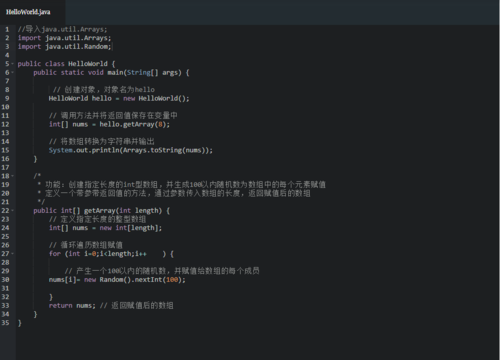Click the '//导入java.util.Arrays;' comment on line 1
The height and width of the screenshot is (360, 500).
point(63,29)
